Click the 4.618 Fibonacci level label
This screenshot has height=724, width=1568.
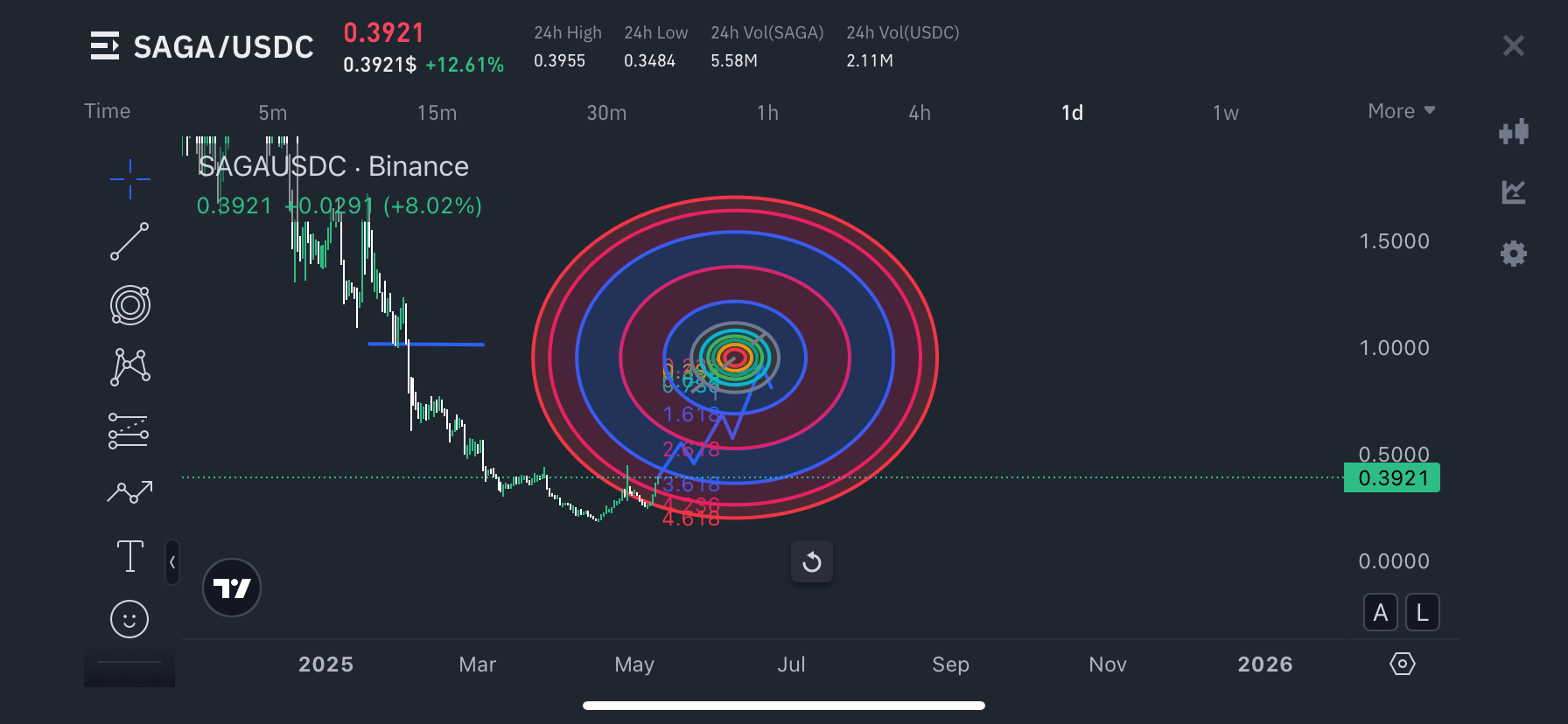tap(691, 519)
